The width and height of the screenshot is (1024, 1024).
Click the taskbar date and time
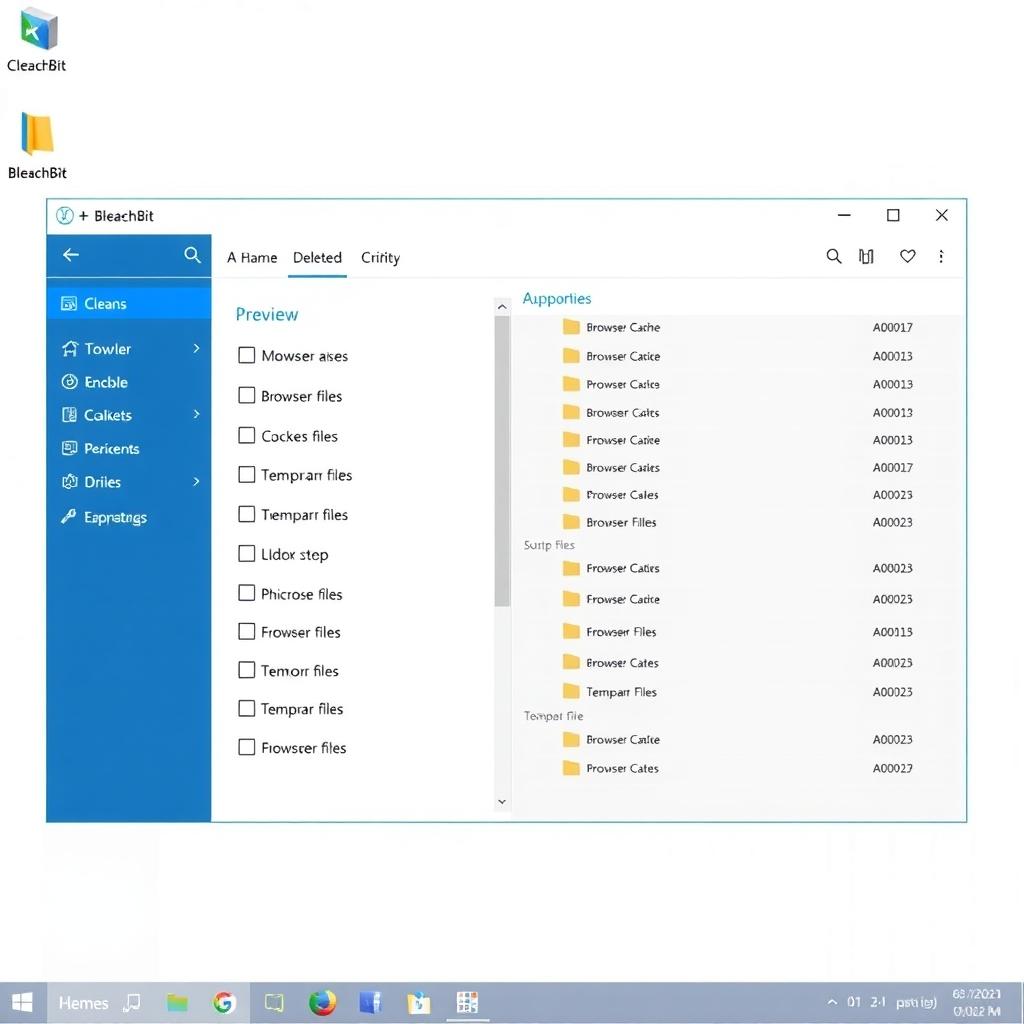[x=976, y=1002]
